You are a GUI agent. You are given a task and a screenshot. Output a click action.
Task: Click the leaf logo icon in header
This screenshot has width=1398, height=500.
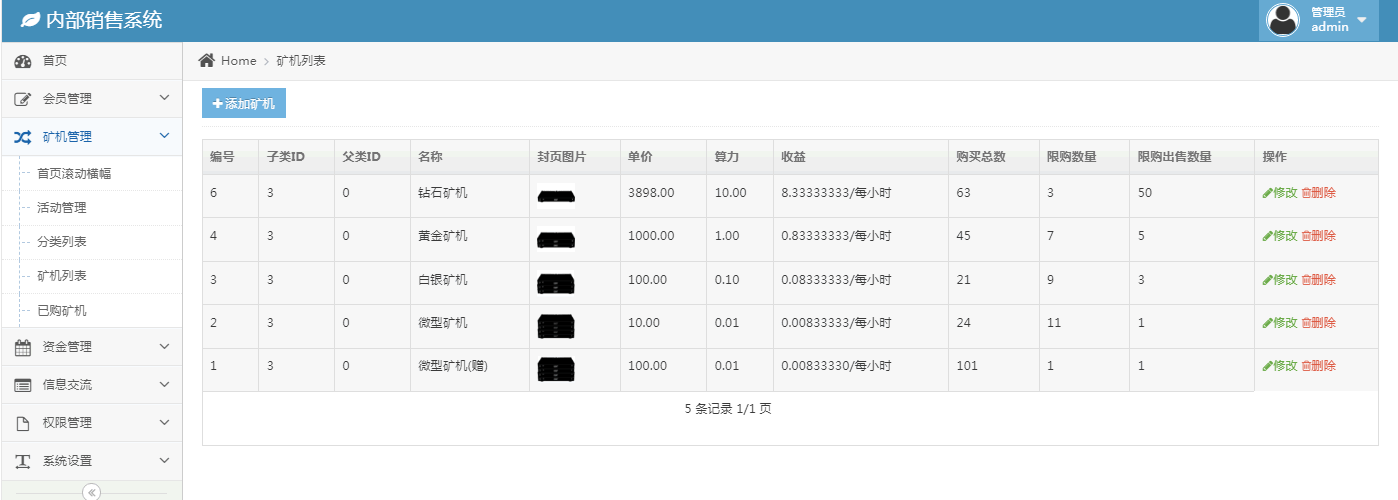pos(31,20)
